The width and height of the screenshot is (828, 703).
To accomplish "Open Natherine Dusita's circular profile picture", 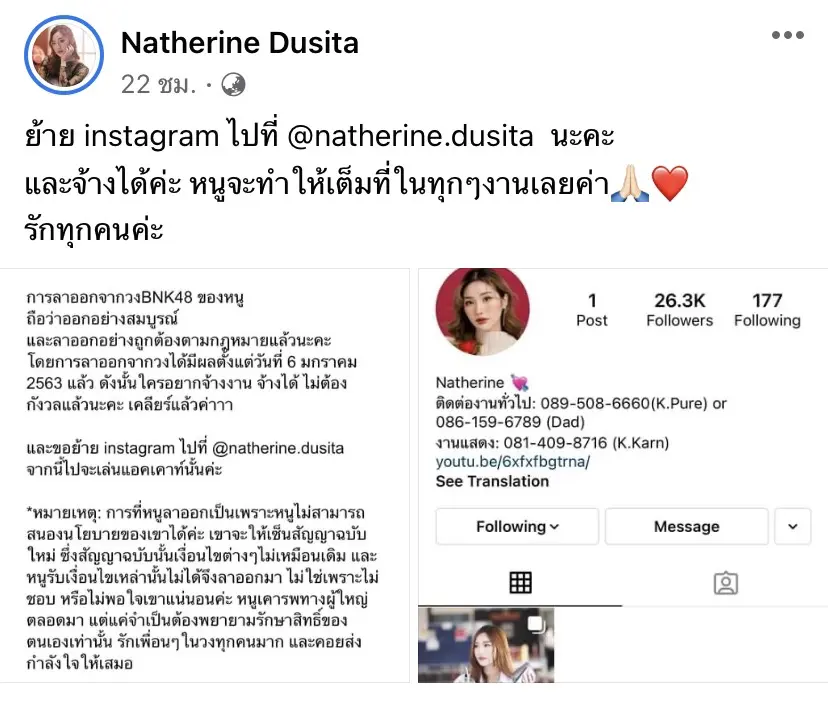I will (64, 54).
